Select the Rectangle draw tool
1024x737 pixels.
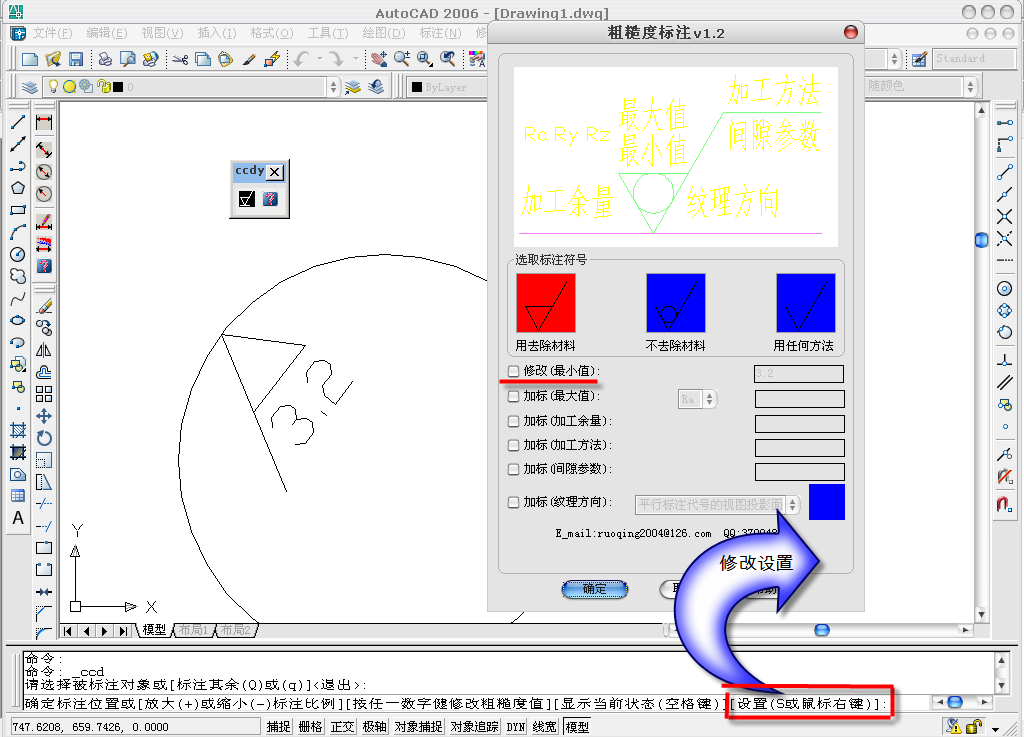18,210
